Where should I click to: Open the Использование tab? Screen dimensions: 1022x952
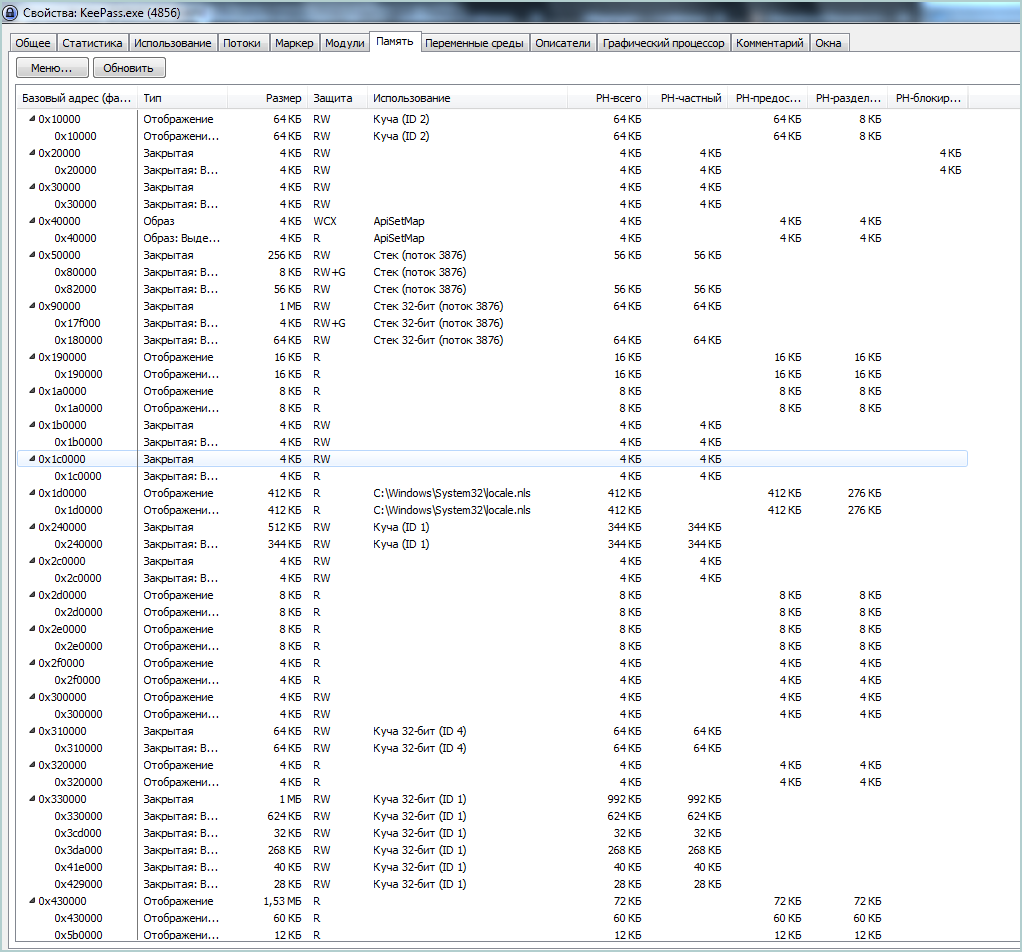click(173, 43)
